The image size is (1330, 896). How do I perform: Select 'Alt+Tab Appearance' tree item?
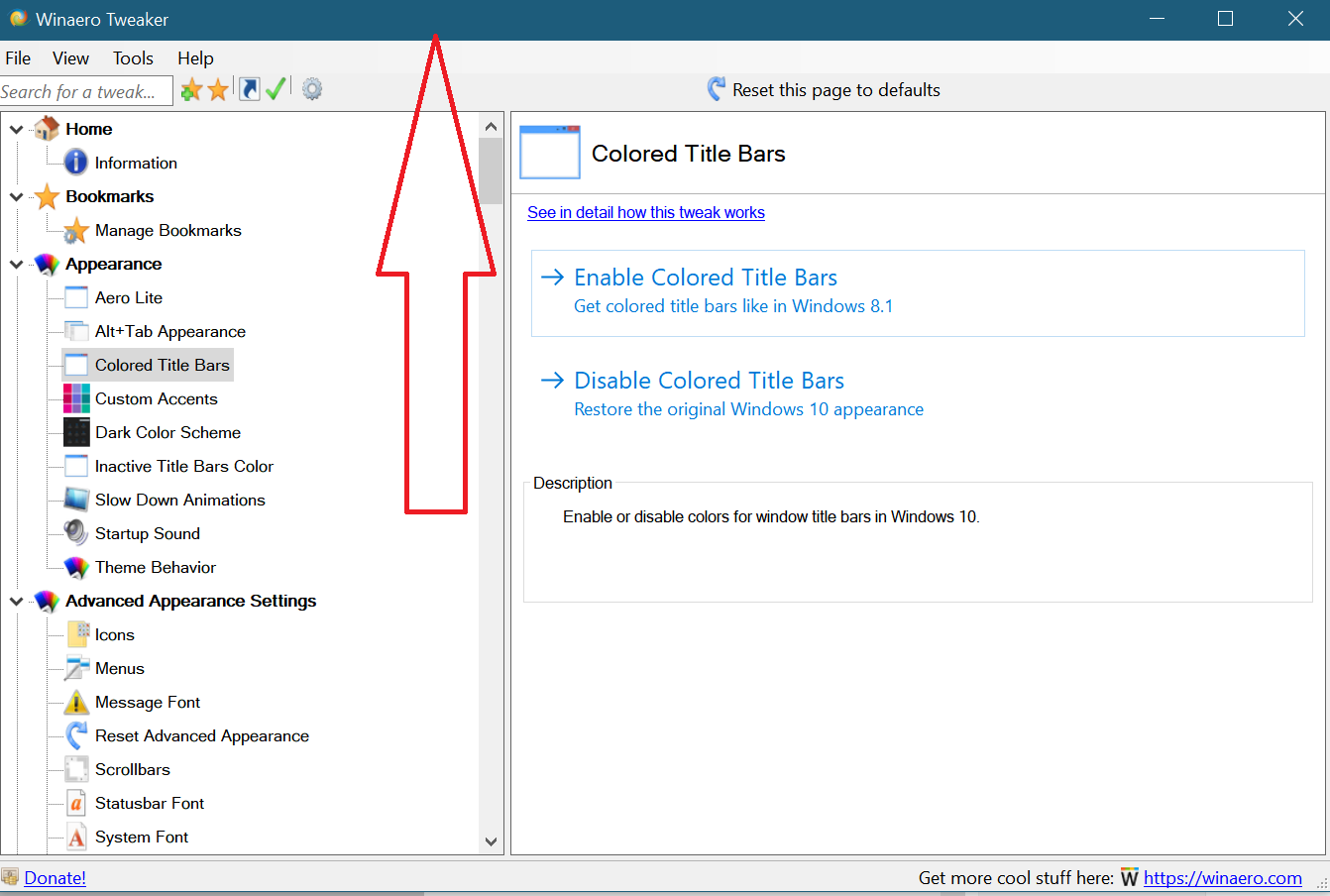click(x=170, y=331)
